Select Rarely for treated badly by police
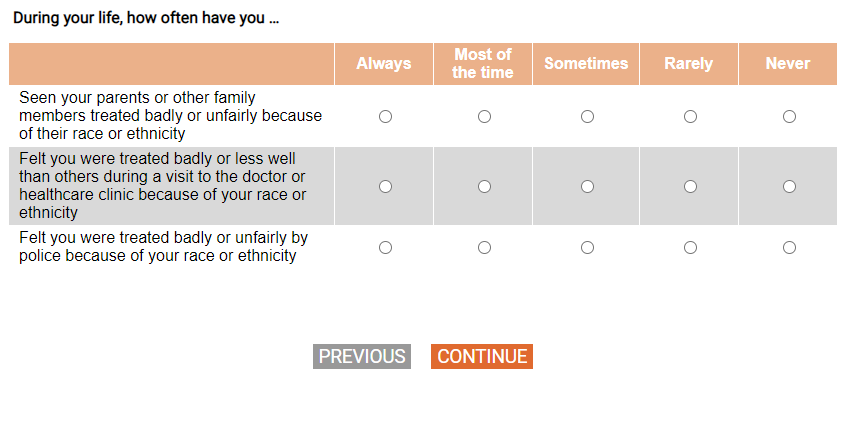 pos(690,247)
